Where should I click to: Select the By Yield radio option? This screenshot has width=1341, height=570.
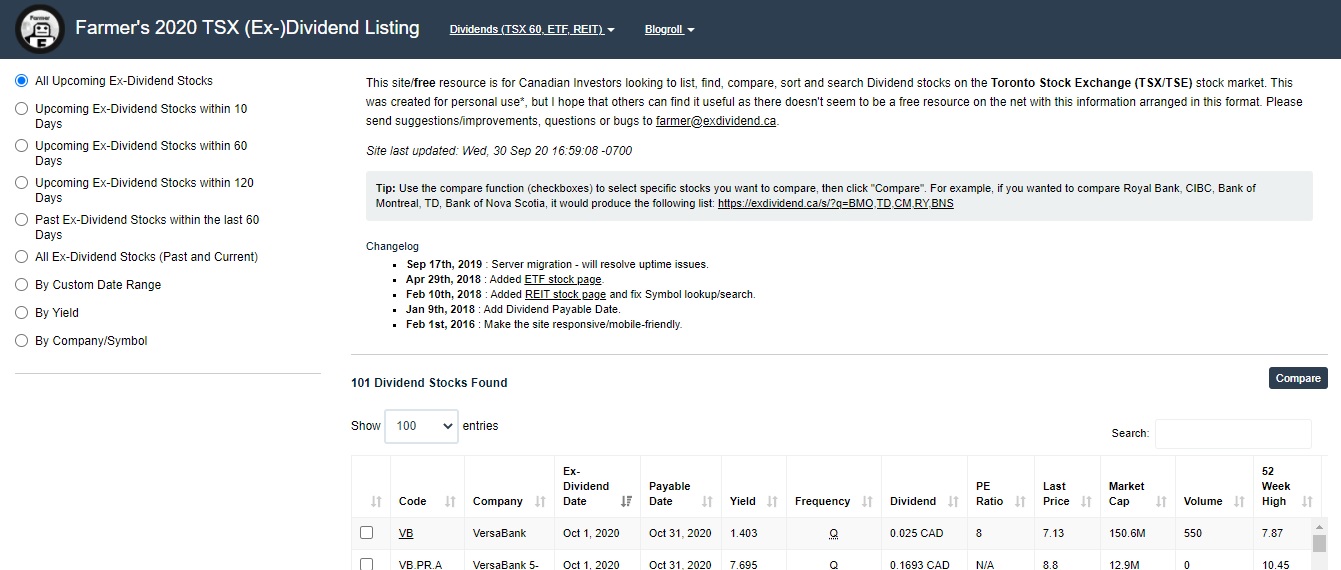22,313
